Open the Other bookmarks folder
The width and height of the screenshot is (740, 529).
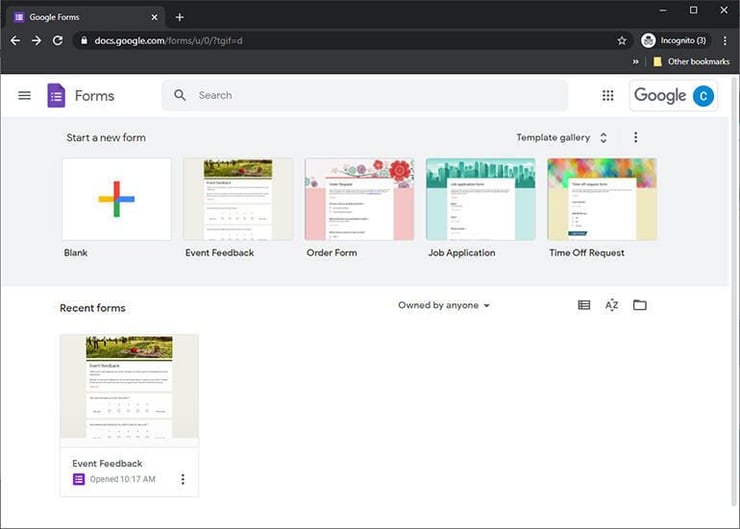pyautogui.click(x=691, y=62)
